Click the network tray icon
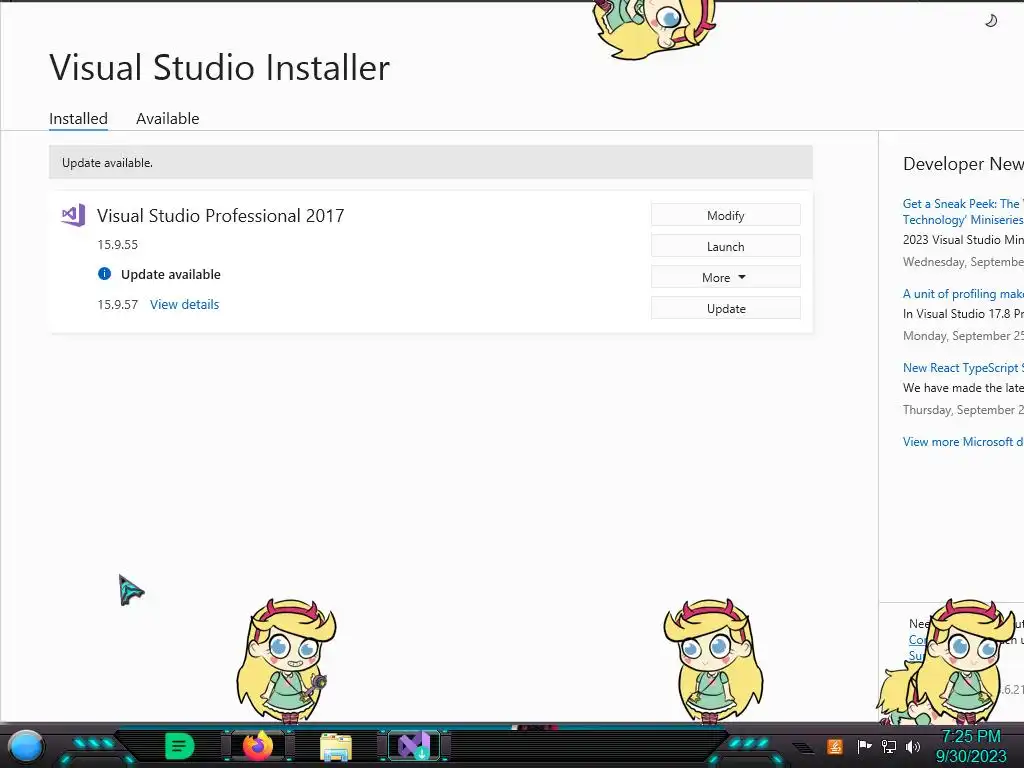 tap(889, 746)
